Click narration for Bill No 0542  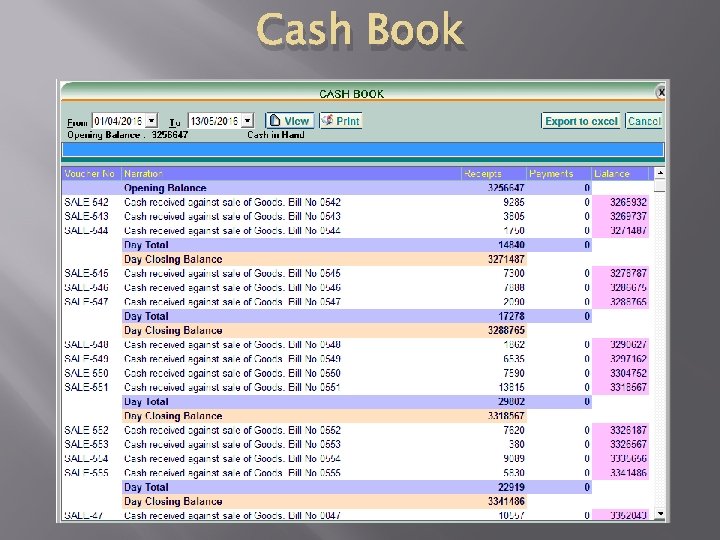pos(232,202)
